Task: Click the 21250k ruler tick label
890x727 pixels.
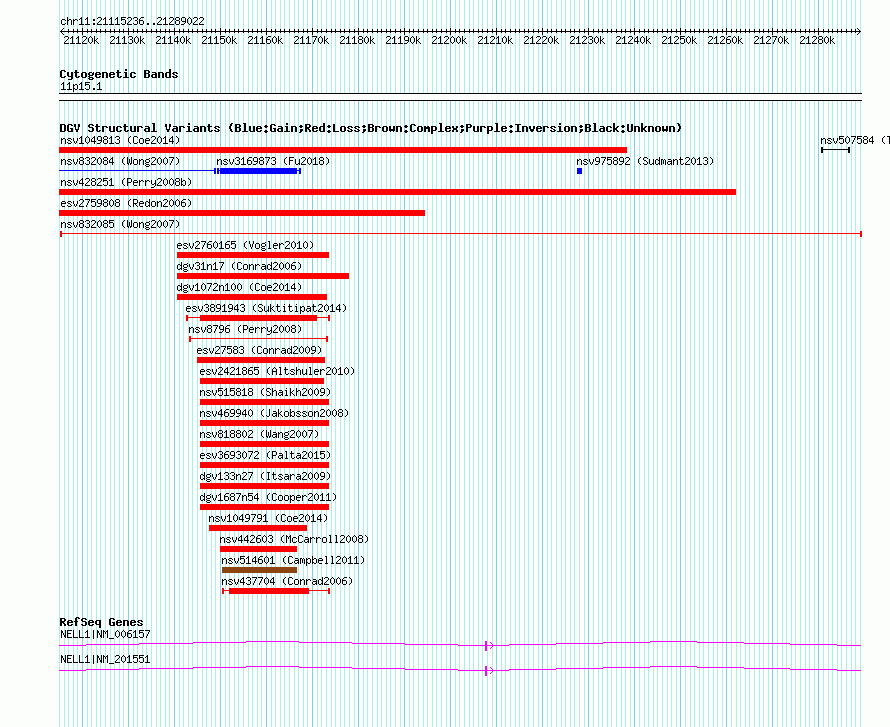Action: pos(679,40)
